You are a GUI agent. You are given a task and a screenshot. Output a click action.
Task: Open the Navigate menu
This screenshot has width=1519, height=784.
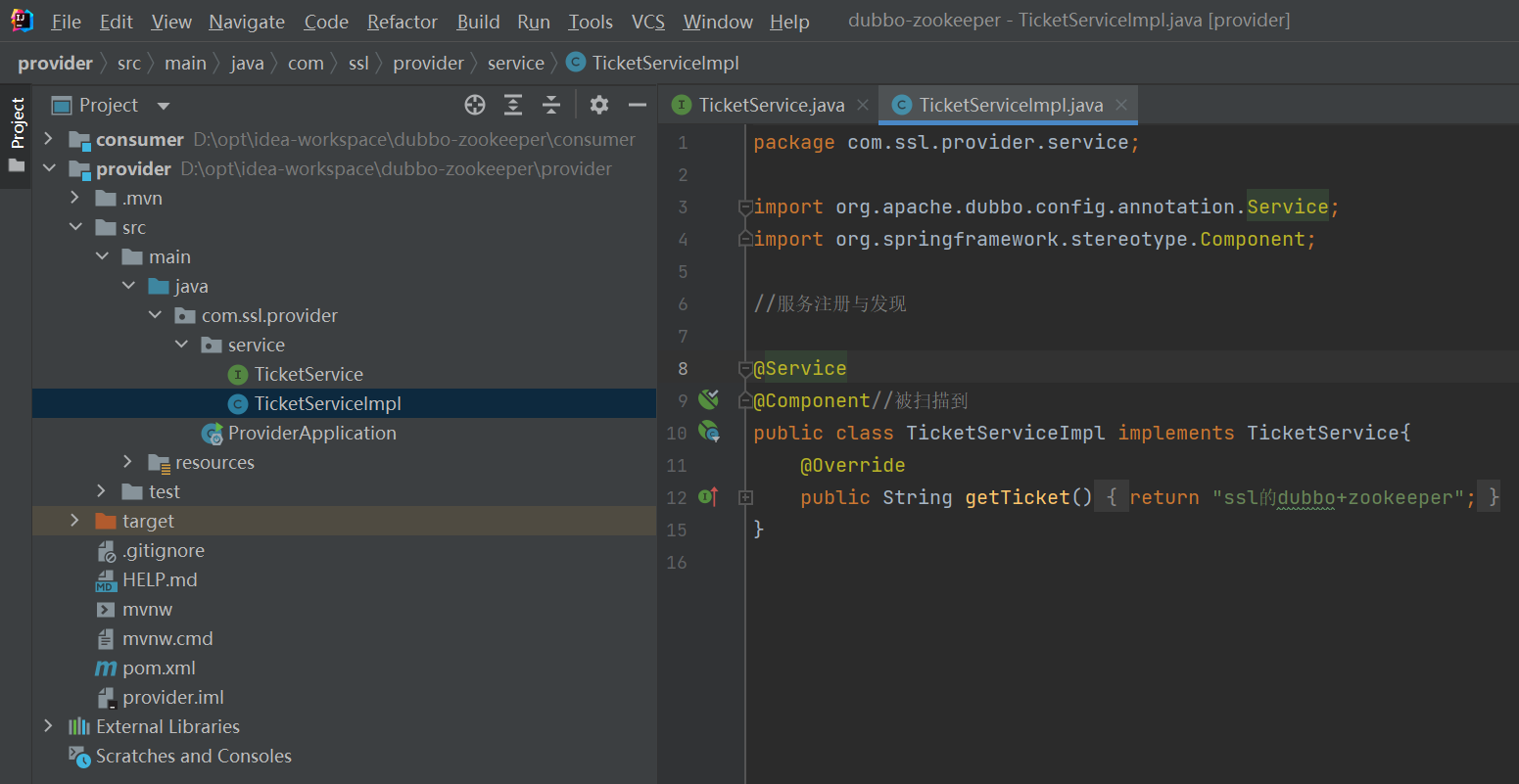click(247, 22)
